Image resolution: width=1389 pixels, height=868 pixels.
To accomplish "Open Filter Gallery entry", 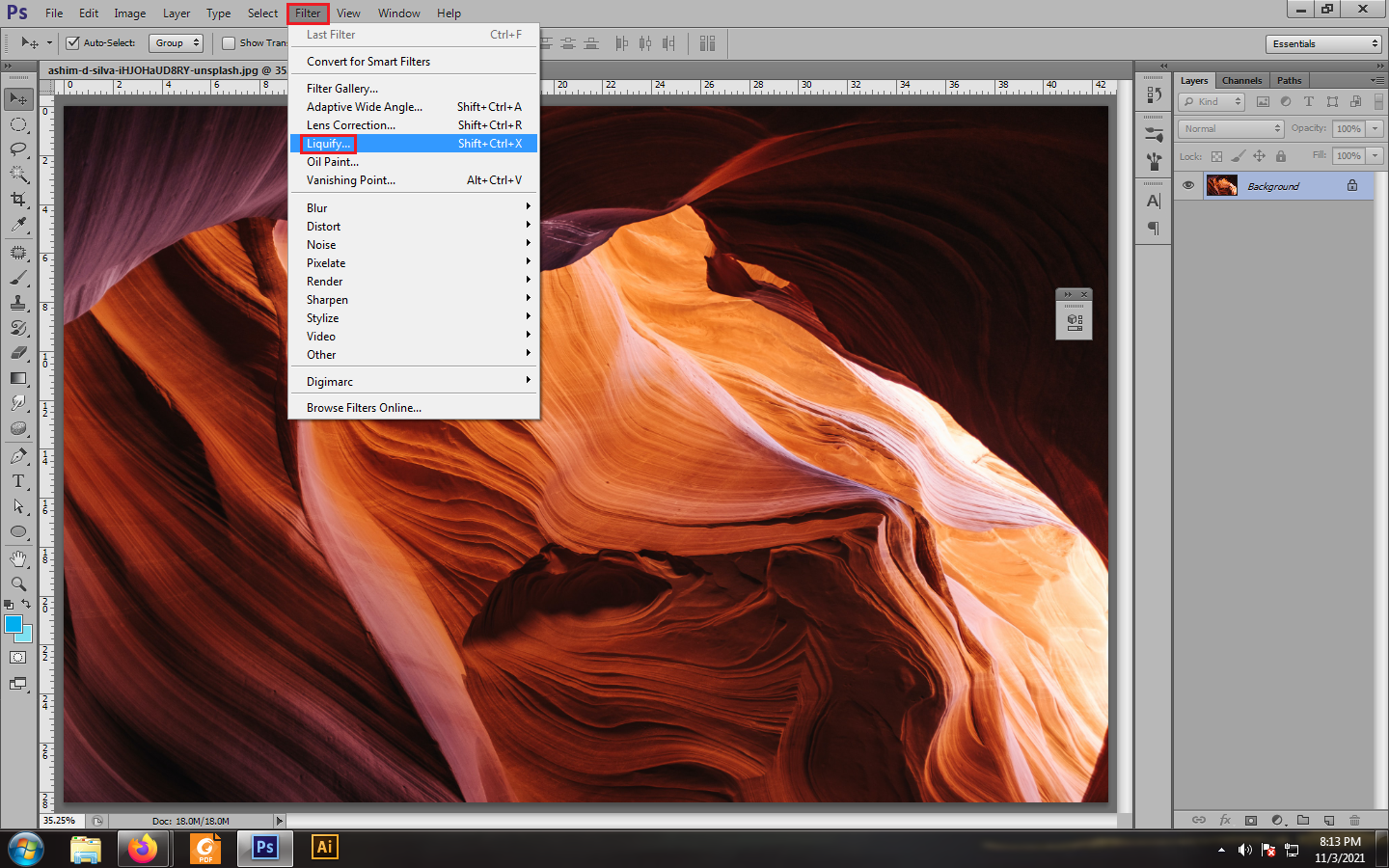I will click(x=341, y=89).
